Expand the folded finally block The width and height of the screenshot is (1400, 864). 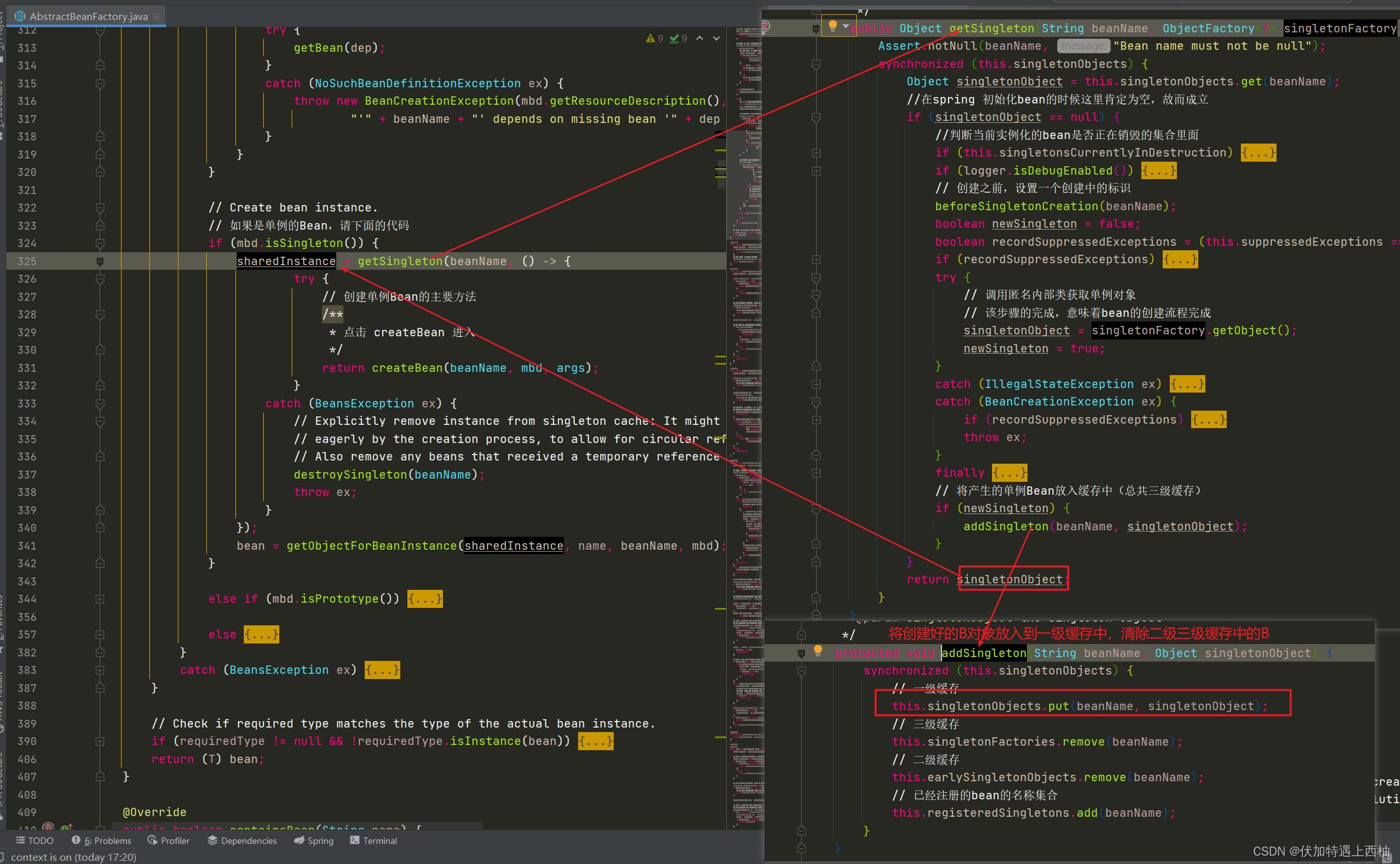(x=1009, y=473)
